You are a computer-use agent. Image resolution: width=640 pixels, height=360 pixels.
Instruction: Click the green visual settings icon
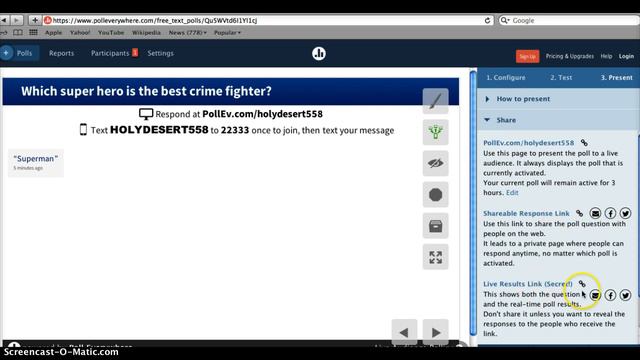click(436, 132)
